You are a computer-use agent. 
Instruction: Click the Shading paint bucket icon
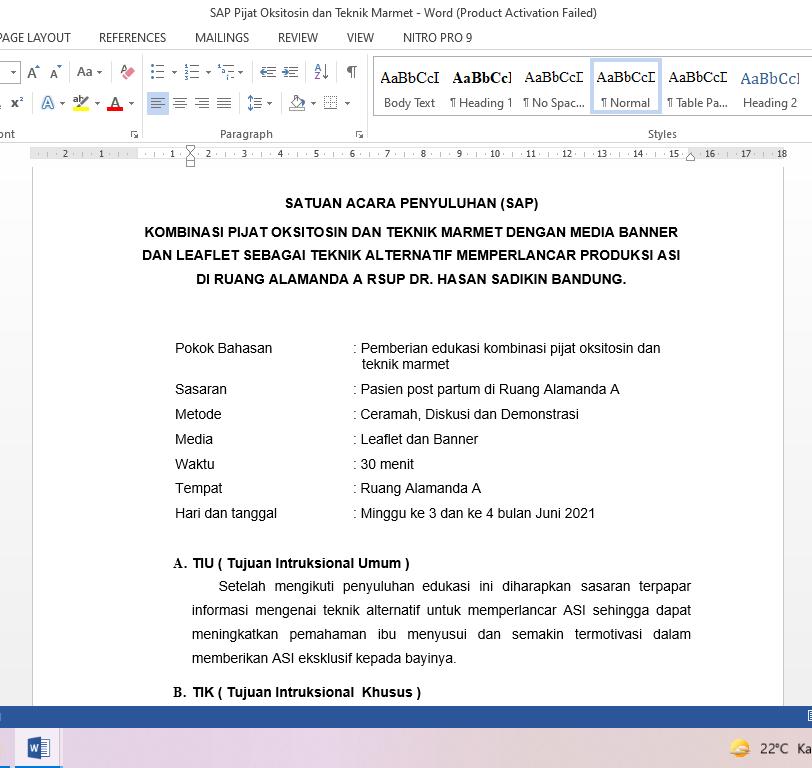point(297,103)
